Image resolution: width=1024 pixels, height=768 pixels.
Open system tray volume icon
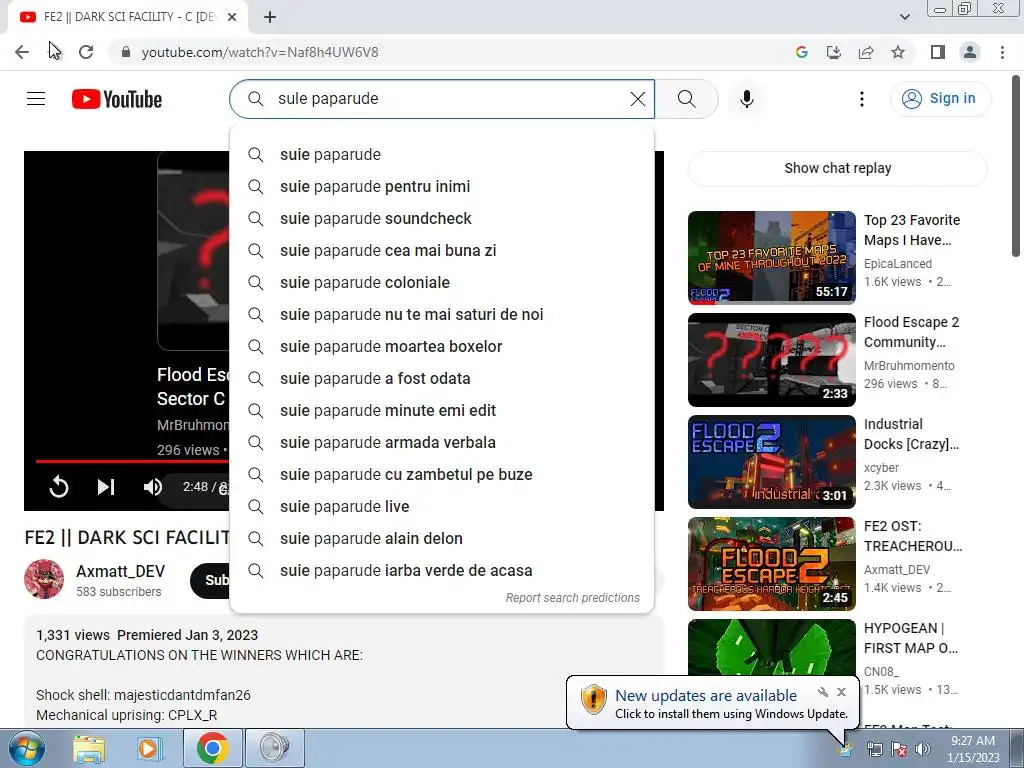coord(923,750)
